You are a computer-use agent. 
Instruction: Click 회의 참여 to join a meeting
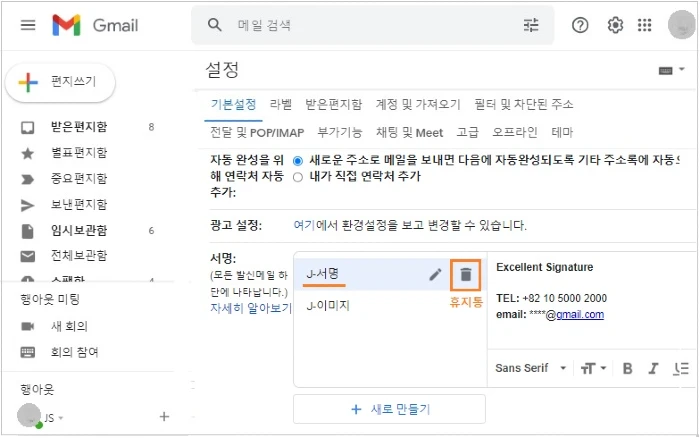[74, 352]
